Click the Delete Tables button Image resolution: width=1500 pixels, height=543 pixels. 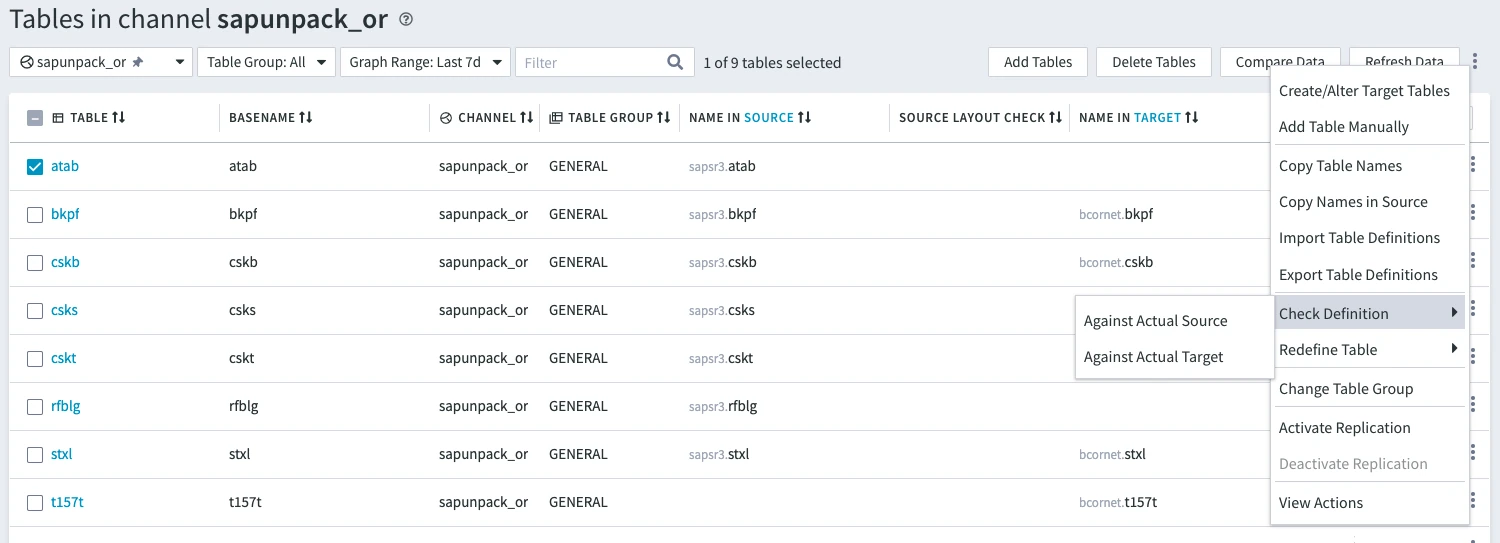[1154, 62]
